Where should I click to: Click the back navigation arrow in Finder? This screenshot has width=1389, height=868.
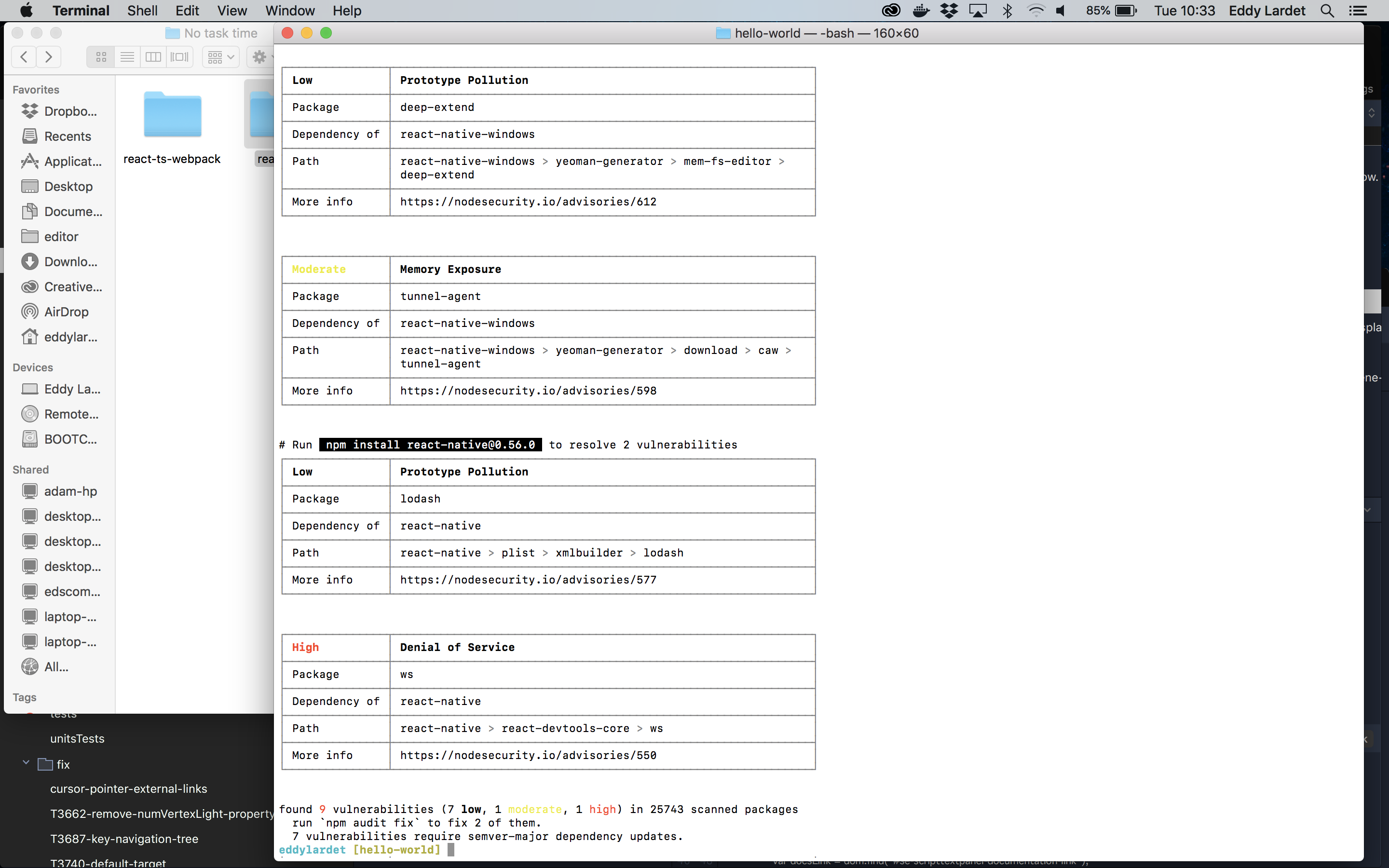(x=24, y=56)
